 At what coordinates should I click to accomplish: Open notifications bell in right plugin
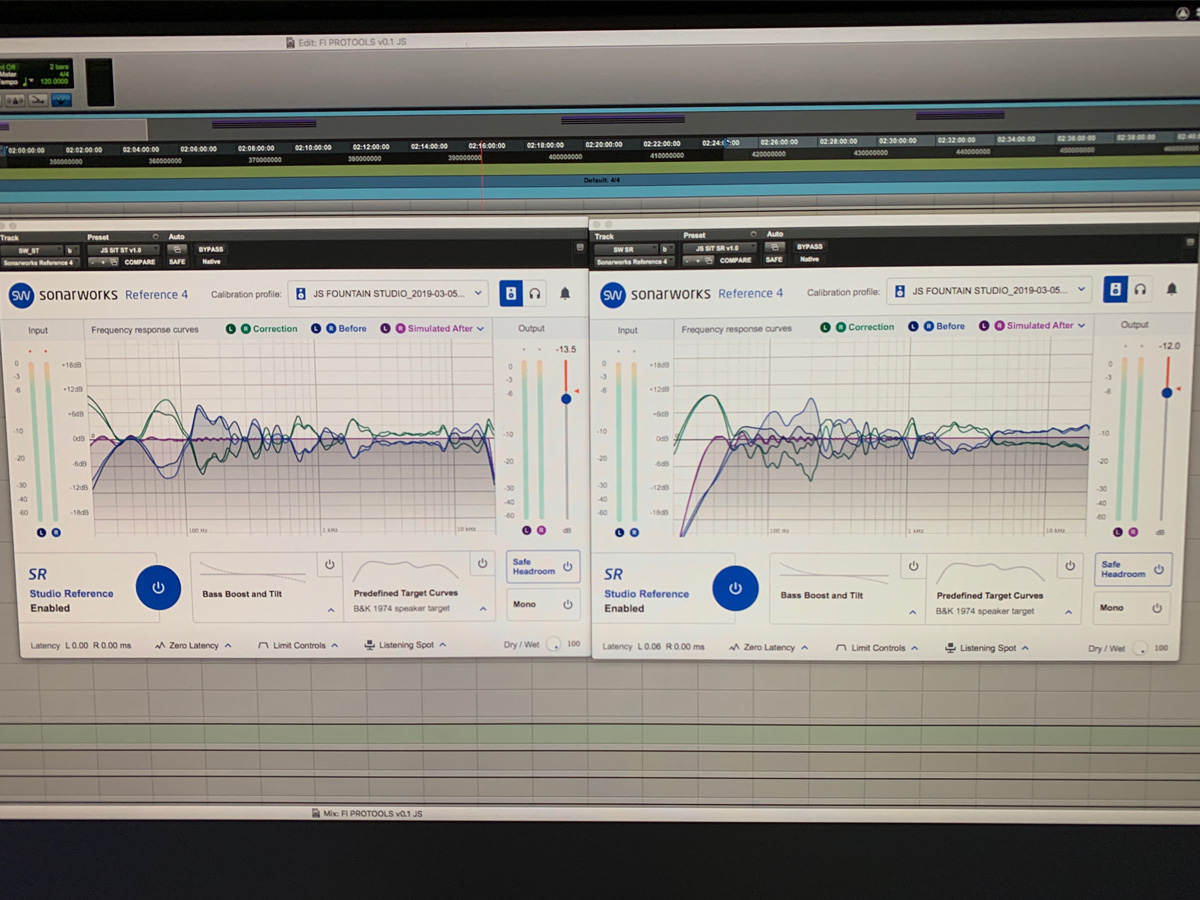[1172, 289]
